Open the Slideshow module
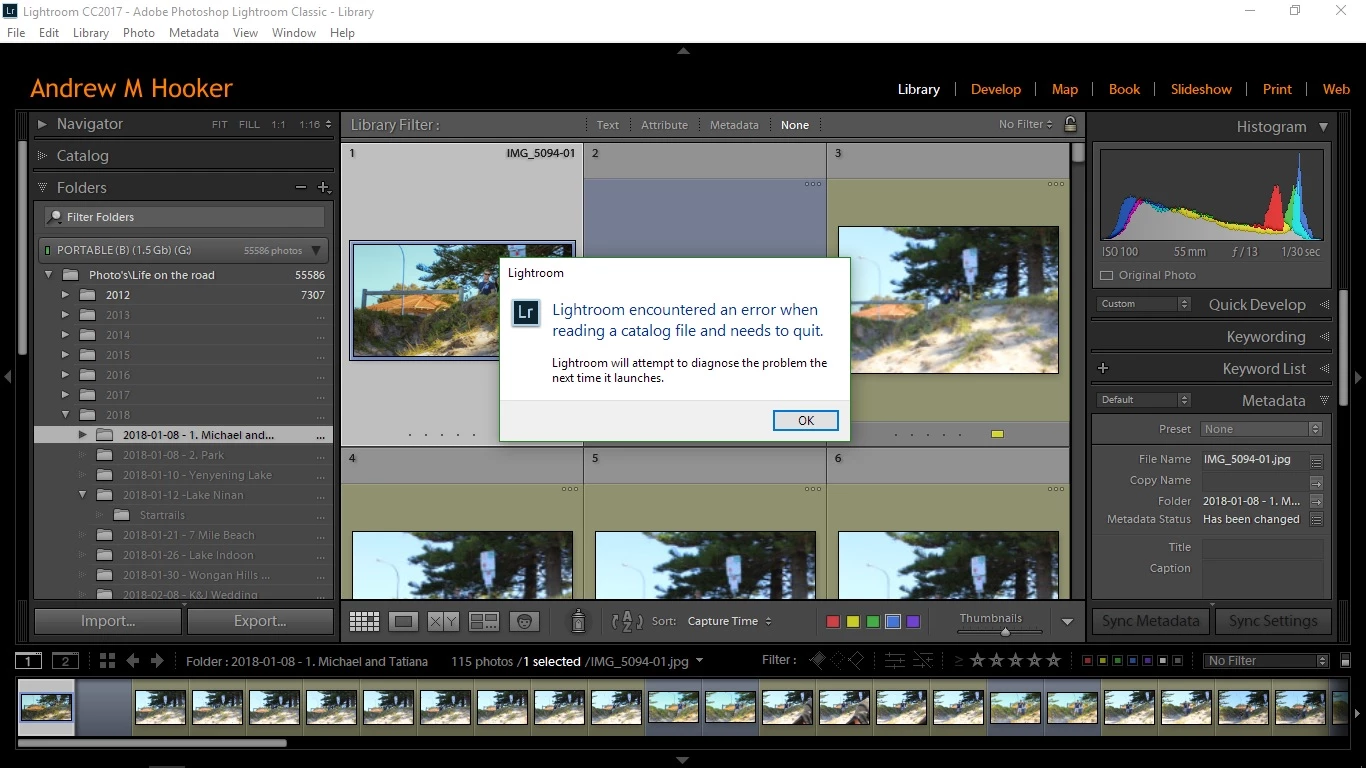 [1201, 89]
